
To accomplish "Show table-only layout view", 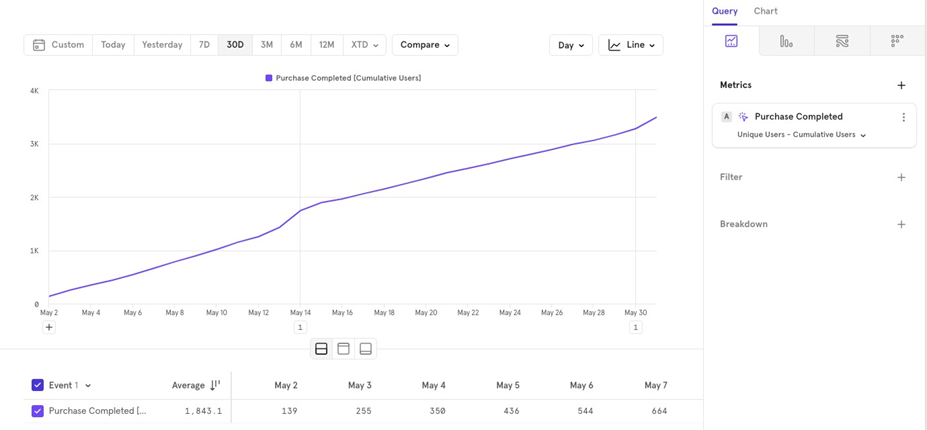I will click(366, 349).
